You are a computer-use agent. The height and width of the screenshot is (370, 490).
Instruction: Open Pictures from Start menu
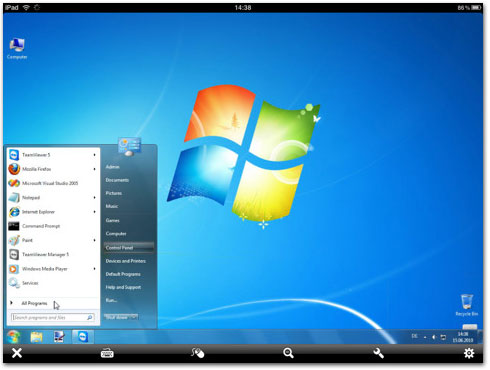tap(114, 193)
